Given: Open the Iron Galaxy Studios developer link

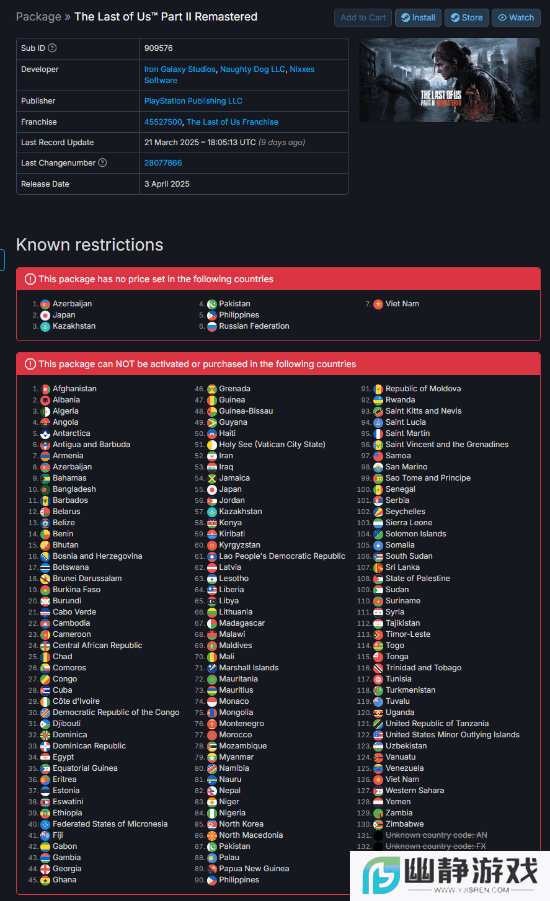Looking at the screenshot, I should pos(180,70).
